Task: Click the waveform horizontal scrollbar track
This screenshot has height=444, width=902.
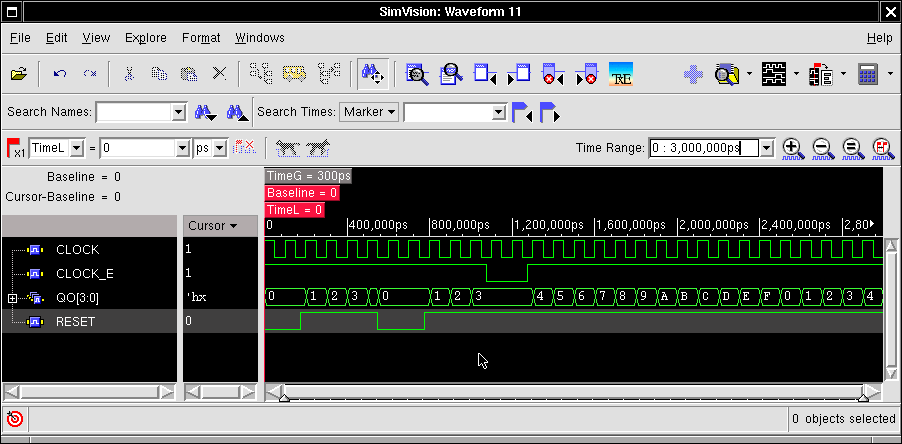Action: click(x=574, y=392)
